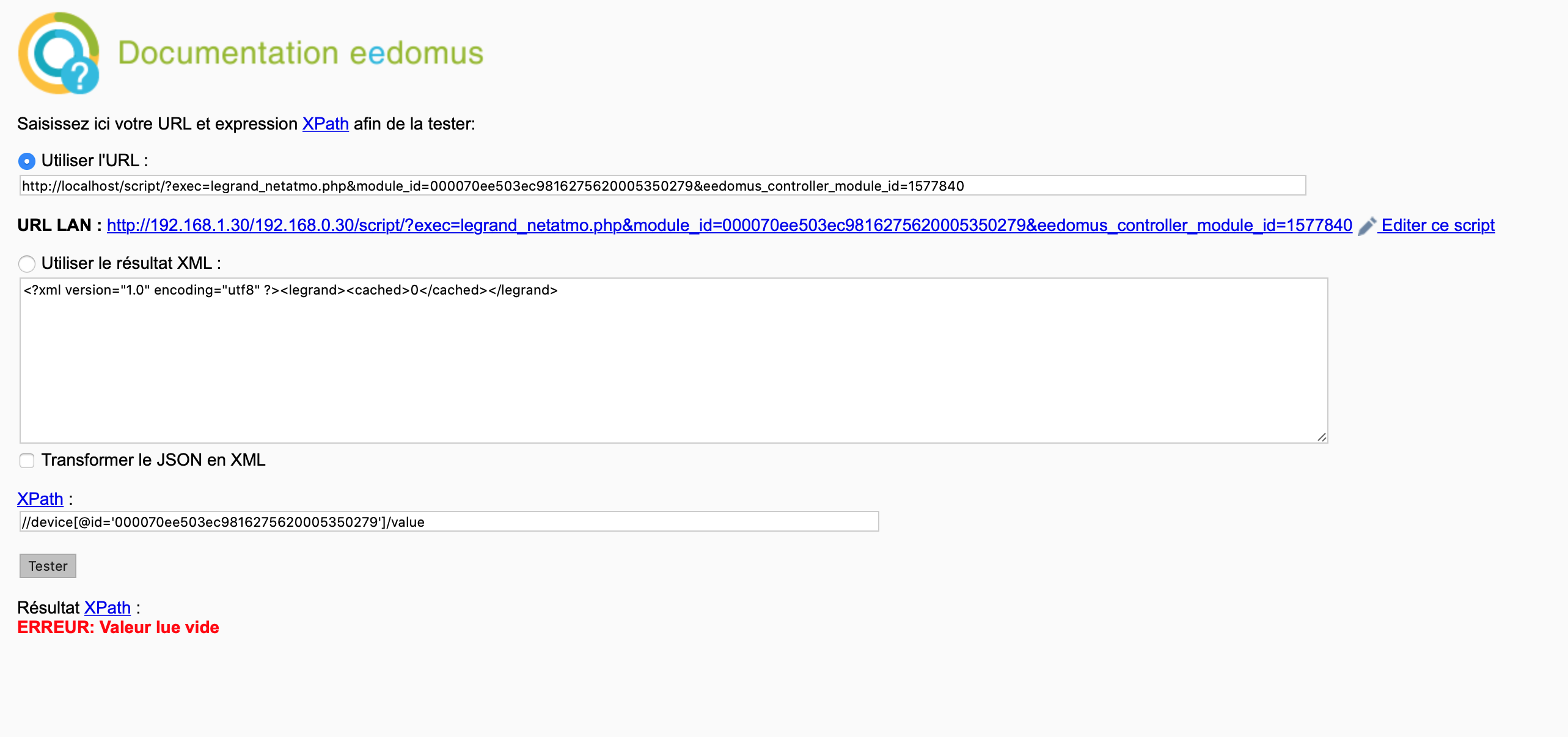
Task: Open the XPath link above the expression field
Action: (40, 499)
